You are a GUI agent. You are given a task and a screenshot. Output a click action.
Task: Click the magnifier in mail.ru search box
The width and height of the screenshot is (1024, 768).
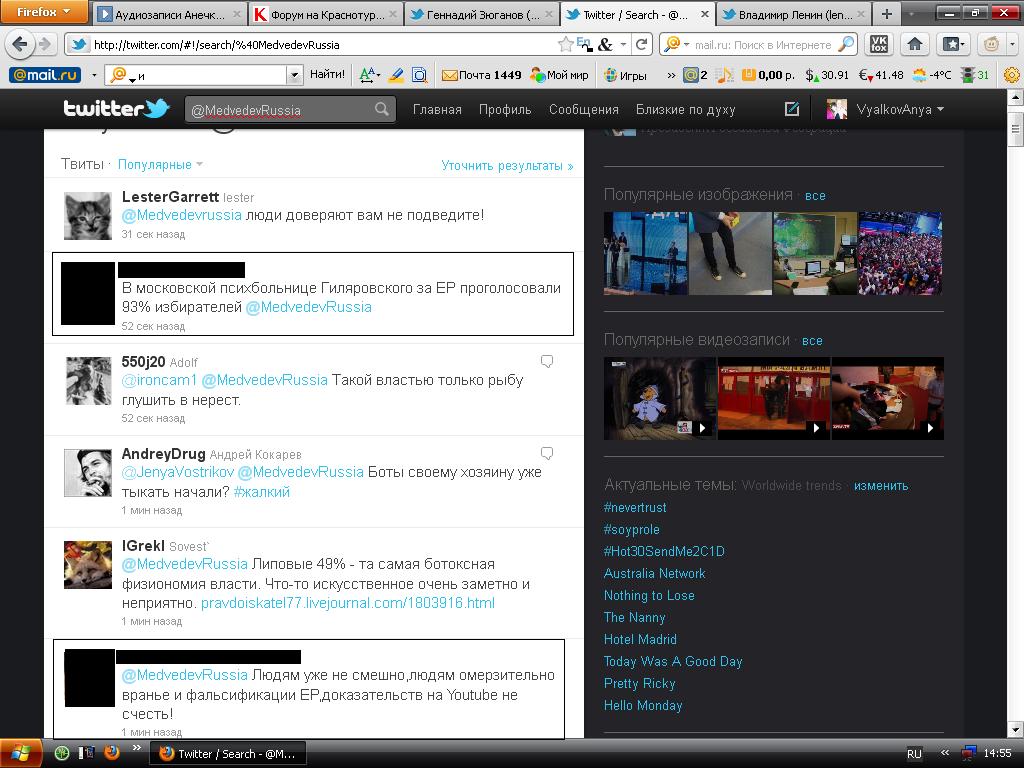846,44
